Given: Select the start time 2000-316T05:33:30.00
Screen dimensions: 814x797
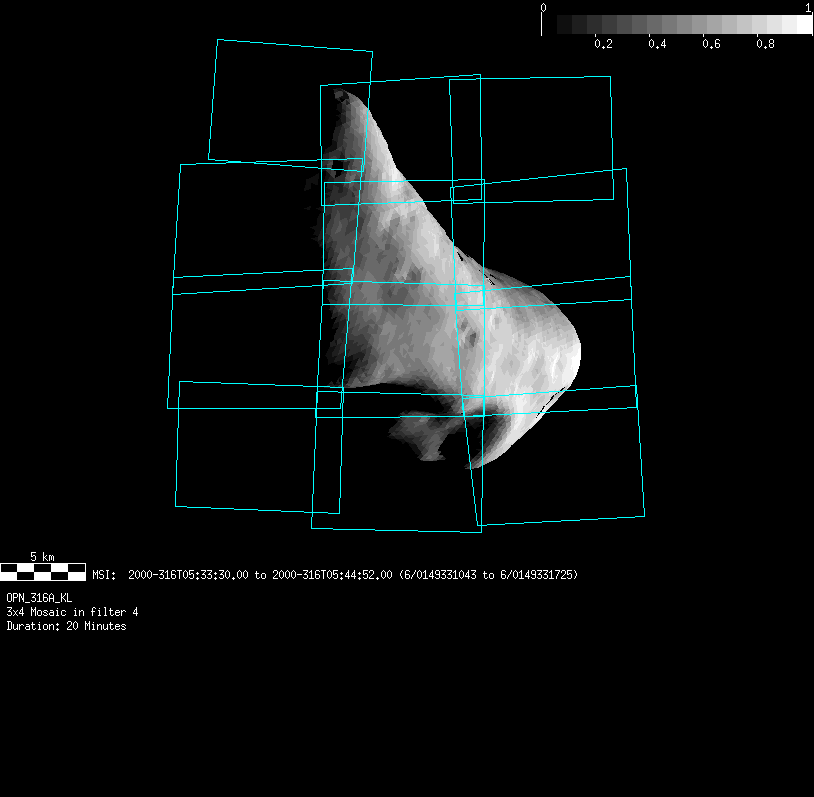Looking at the screenshot, I should pos(188,575).
